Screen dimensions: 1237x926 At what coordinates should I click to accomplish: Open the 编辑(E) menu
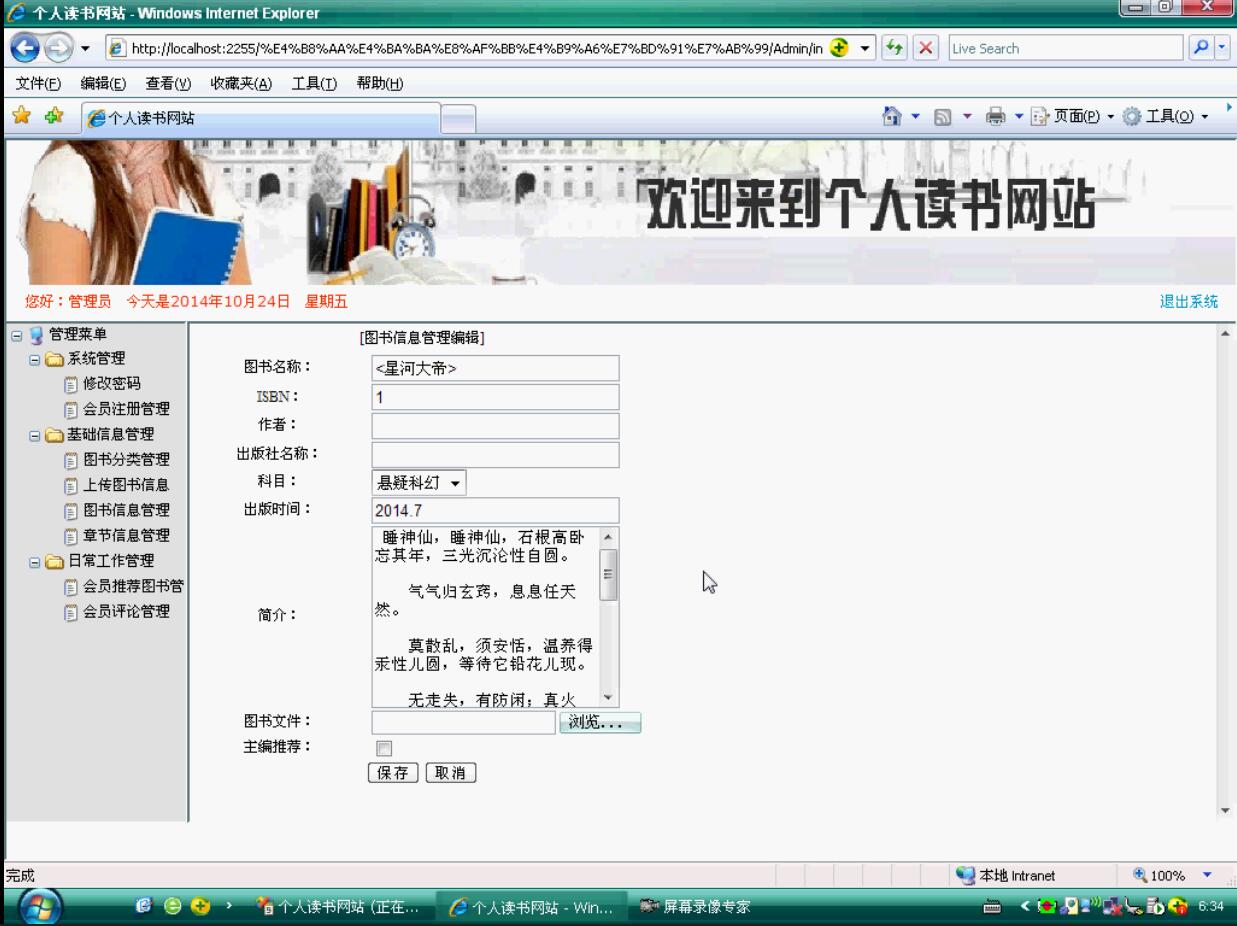coord(102,83)
